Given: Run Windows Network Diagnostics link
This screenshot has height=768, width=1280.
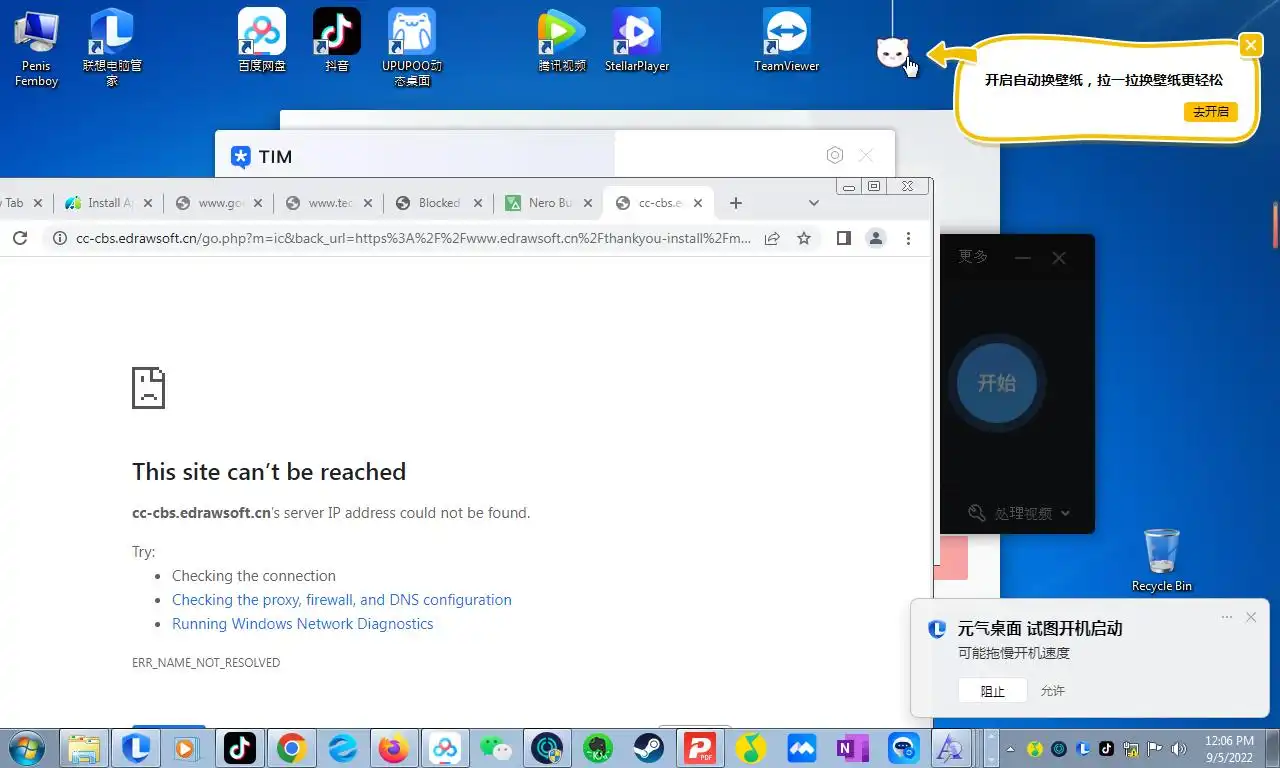Looking at the screenshot, I should click(x=303, y=624).
